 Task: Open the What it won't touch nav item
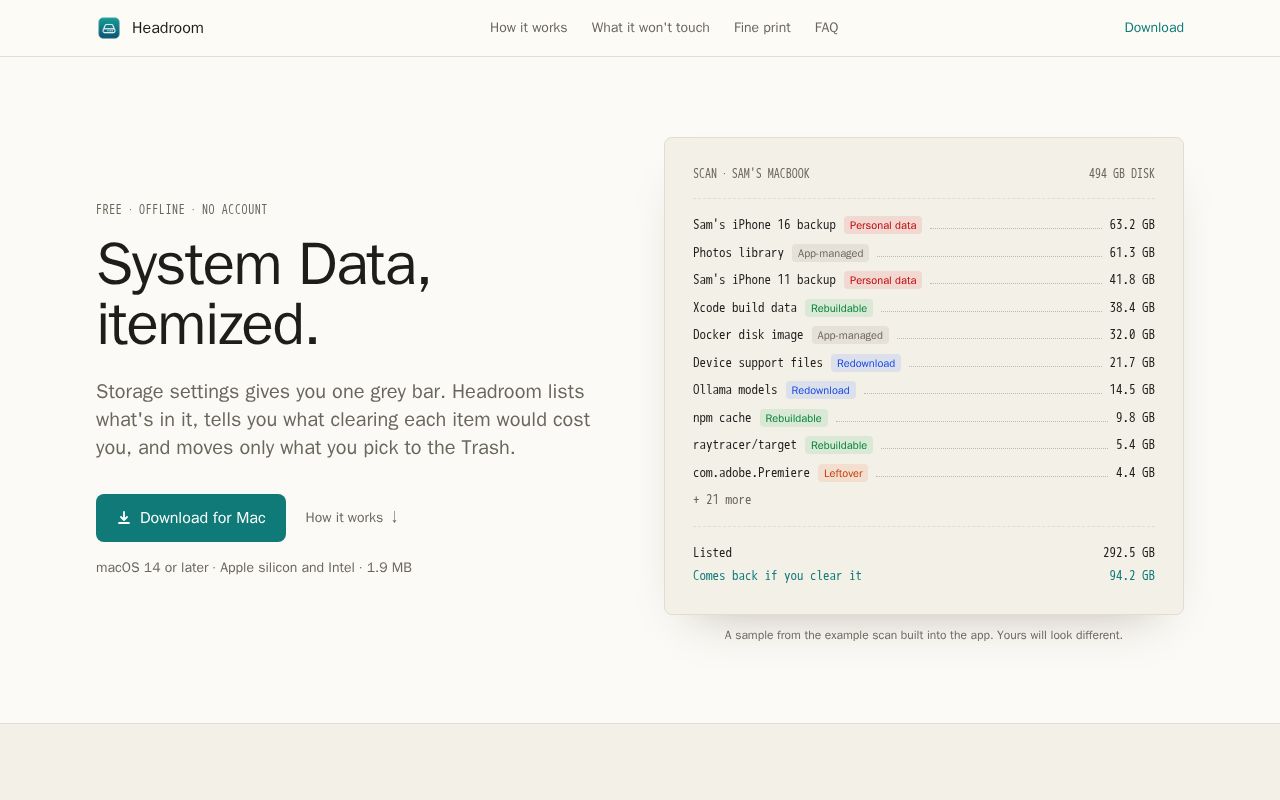650,28
